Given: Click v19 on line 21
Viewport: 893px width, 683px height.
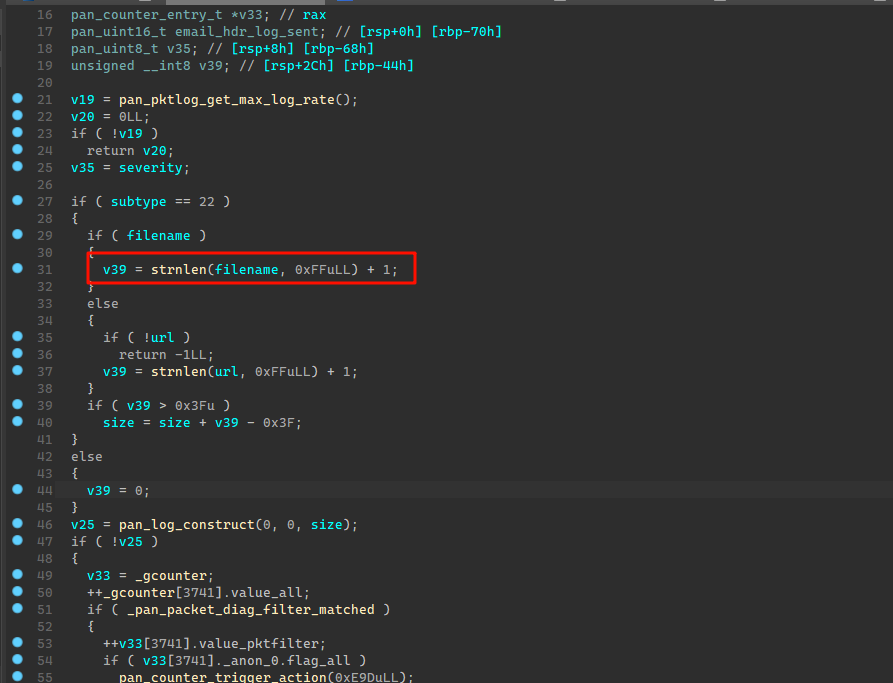Looking at the screenshot, I should 83,100.
